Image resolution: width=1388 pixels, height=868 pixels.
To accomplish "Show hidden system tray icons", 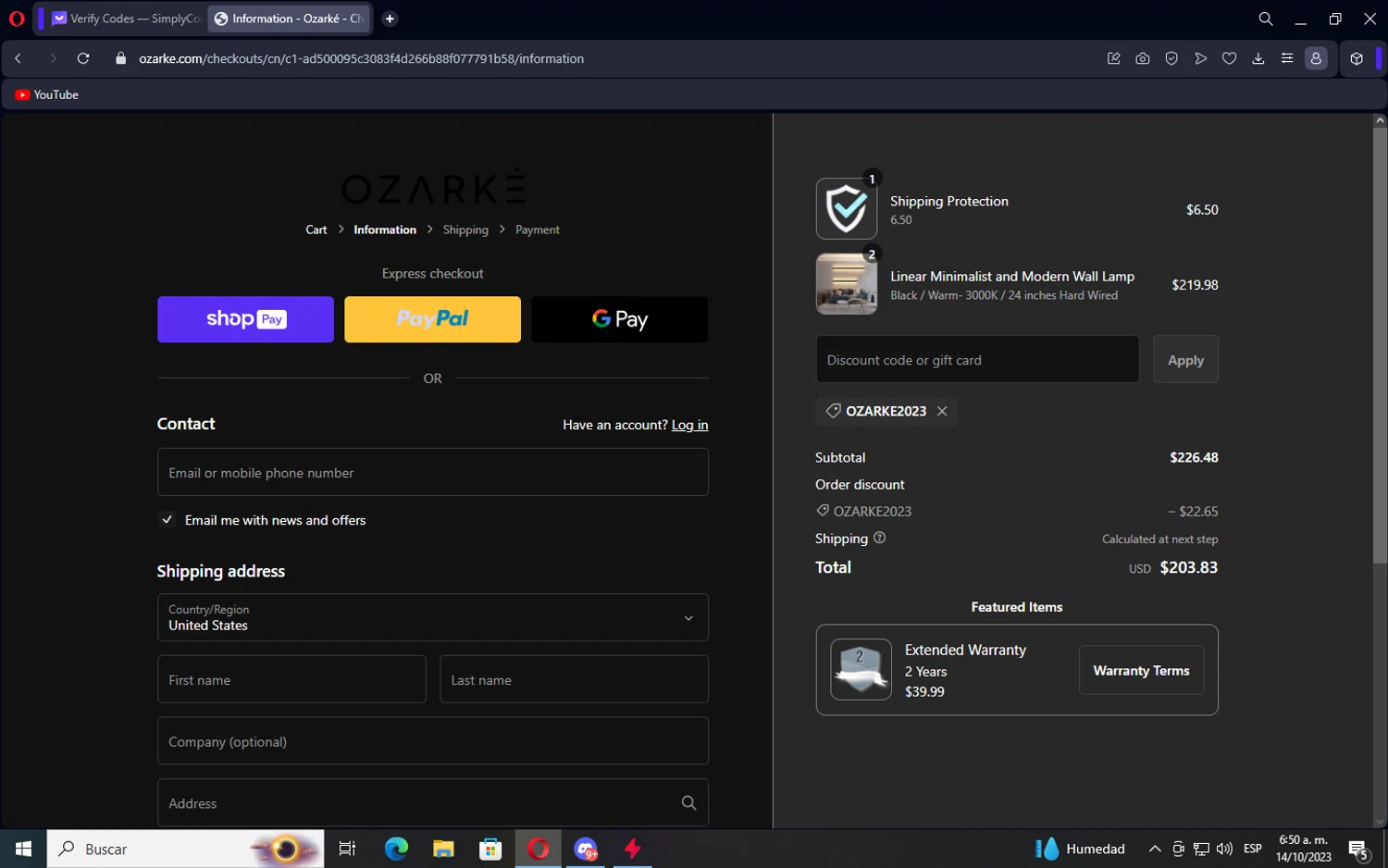I will pos(1155,849).
